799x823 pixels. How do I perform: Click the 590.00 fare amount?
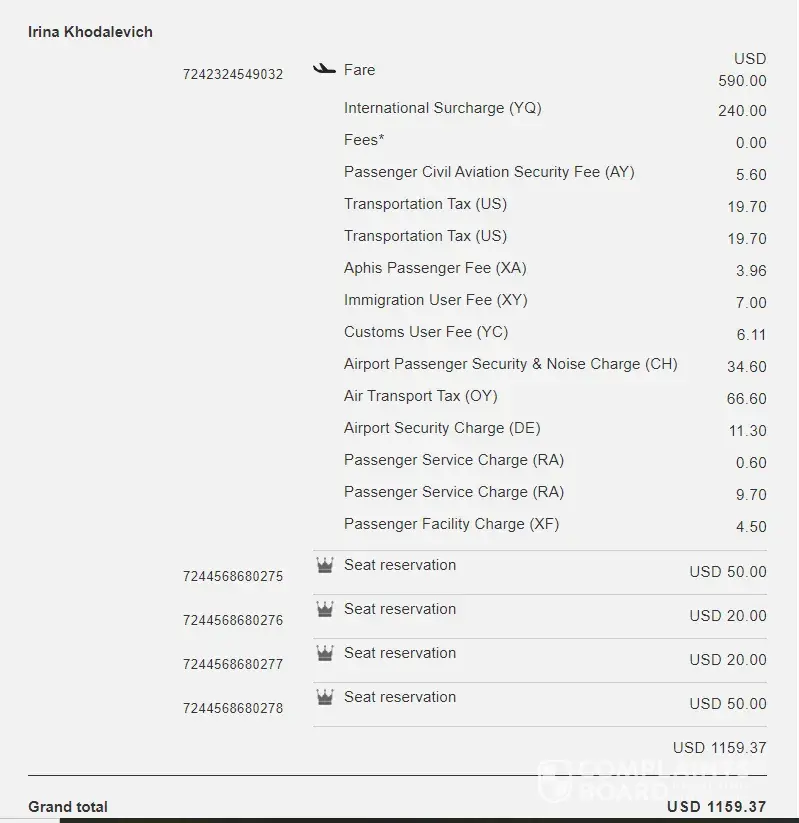(x=742, y=81)
